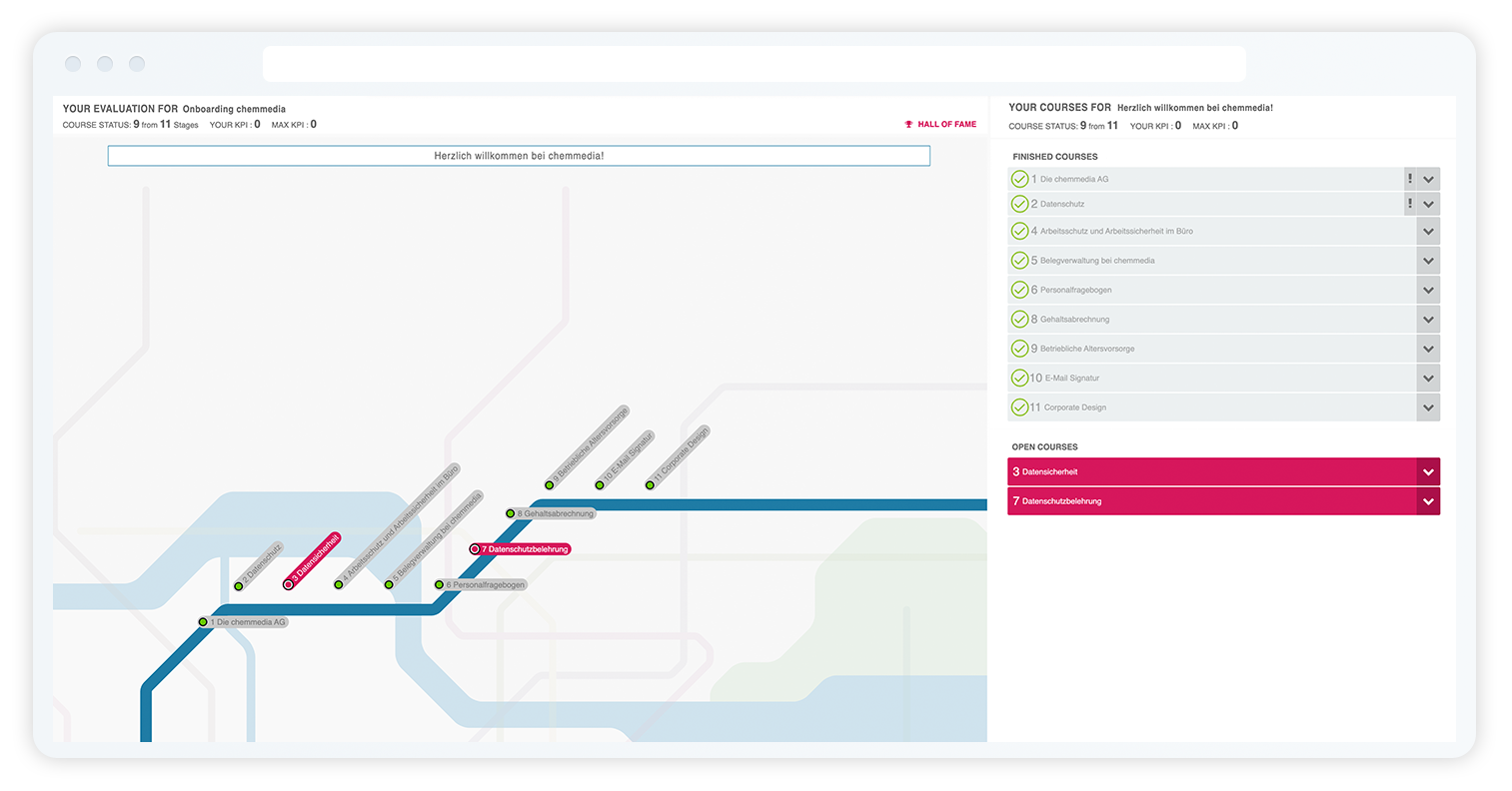Click the browser address bar
The image size is (1512, 791).
click(x=755, y=64)
